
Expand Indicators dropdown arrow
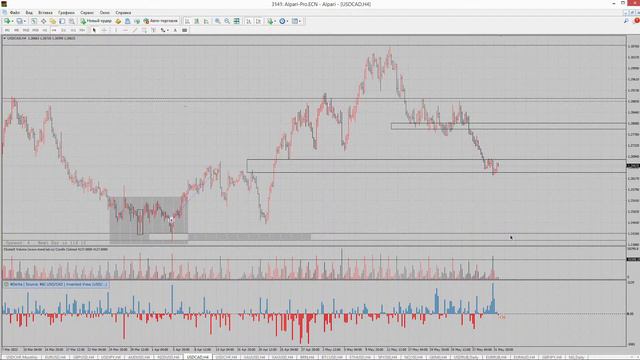click(275, 21)
